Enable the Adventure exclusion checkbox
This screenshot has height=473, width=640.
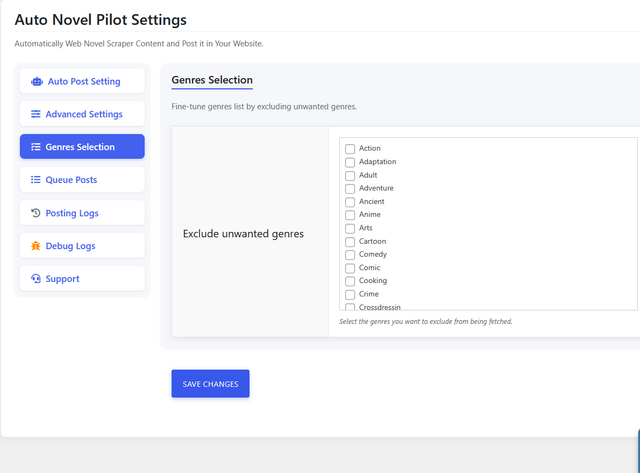[x=350, y=189]
